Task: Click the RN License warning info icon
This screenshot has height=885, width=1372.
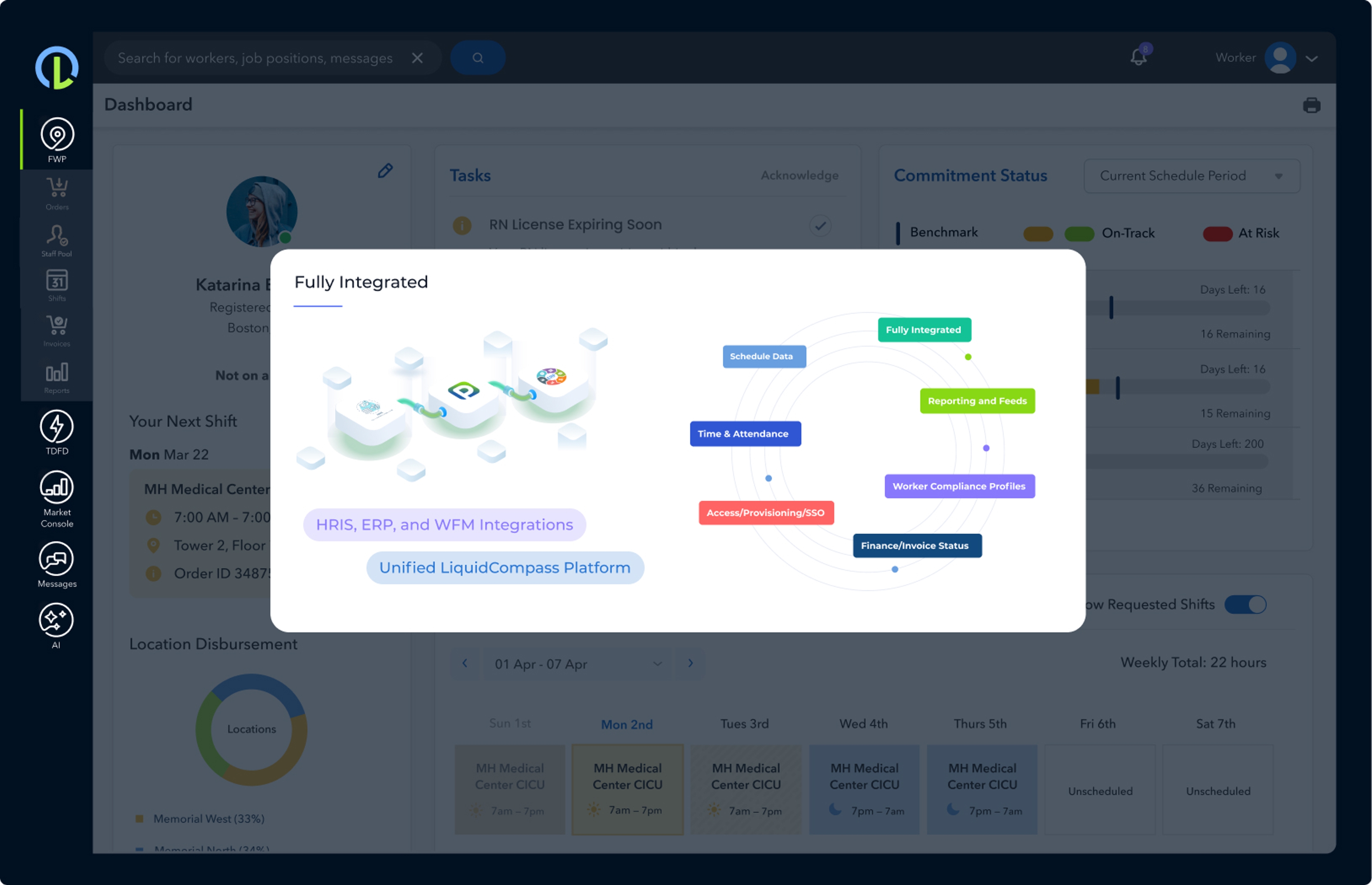Action: (x=462, y=226)
